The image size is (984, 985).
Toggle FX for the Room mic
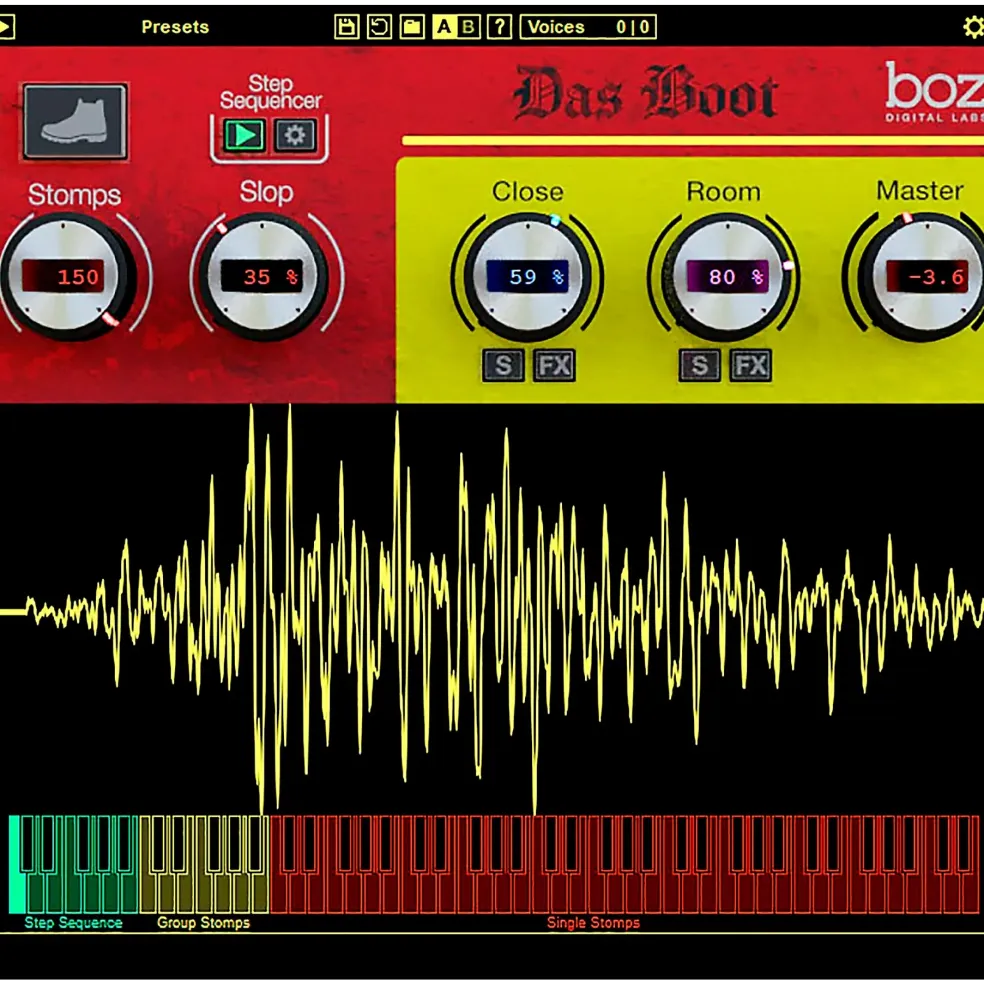coord(750,365)
